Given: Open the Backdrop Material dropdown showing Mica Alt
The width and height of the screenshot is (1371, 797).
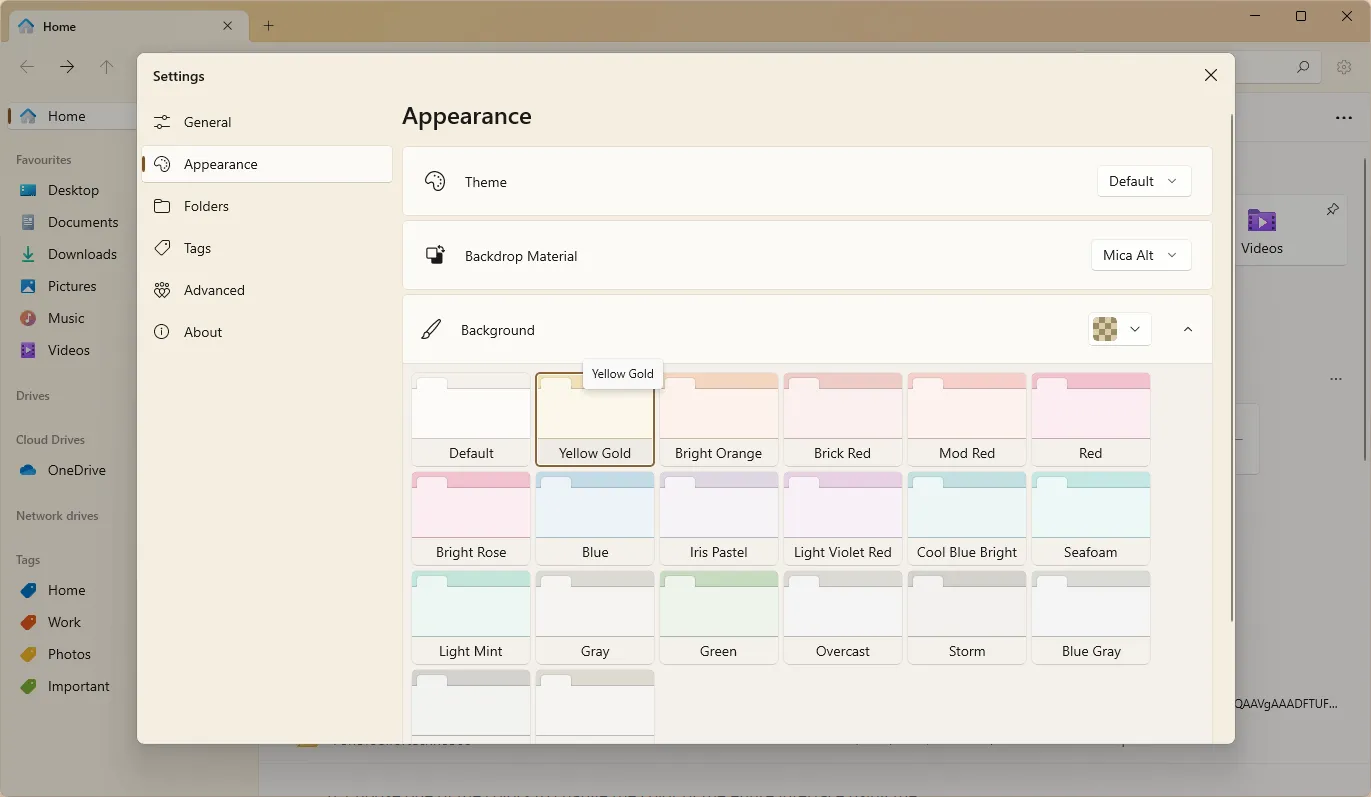Looking at the screenshot, I should (1140, 255).
